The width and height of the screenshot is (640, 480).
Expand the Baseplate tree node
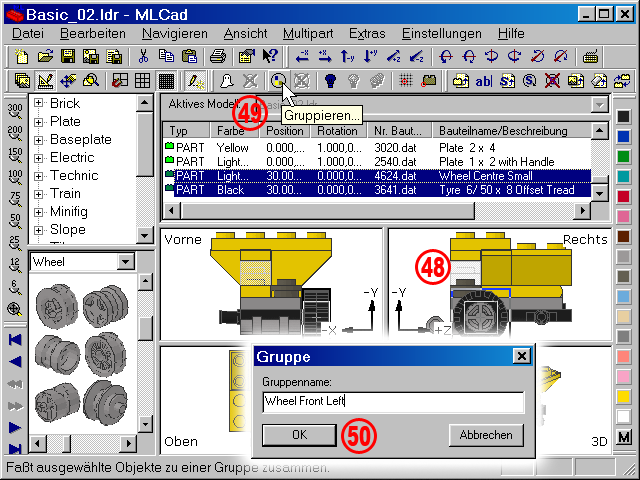(38, 140)
